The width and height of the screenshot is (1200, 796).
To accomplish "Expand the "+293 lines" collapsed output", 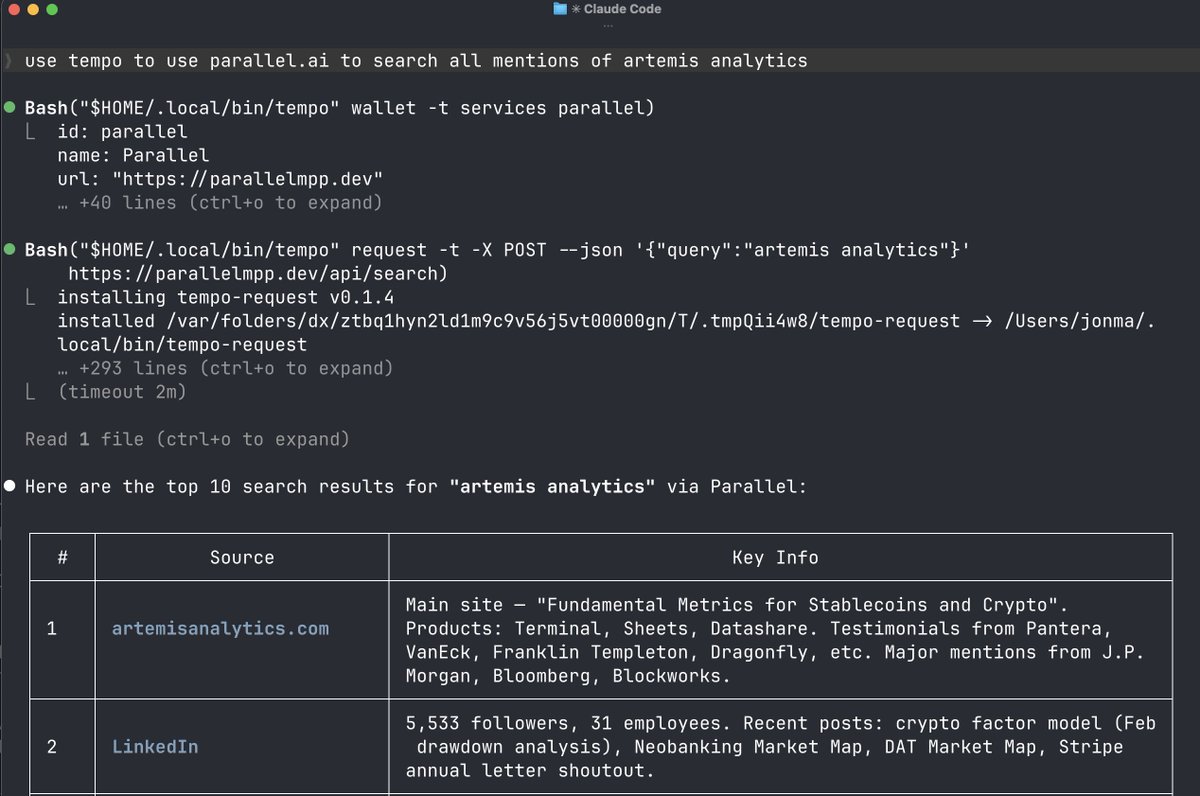I will click(x=225, y=368).
